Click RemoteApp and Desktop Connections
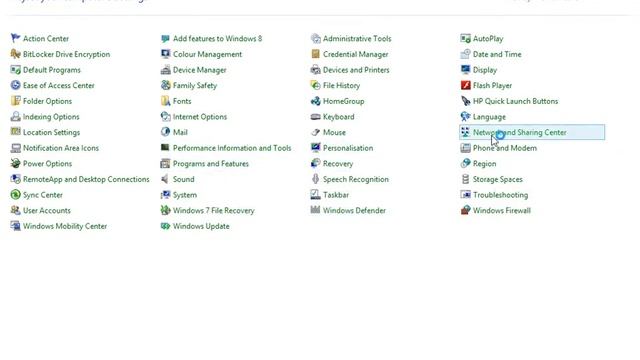The width and height of the screenshot is (640, 360). [86, 179]
